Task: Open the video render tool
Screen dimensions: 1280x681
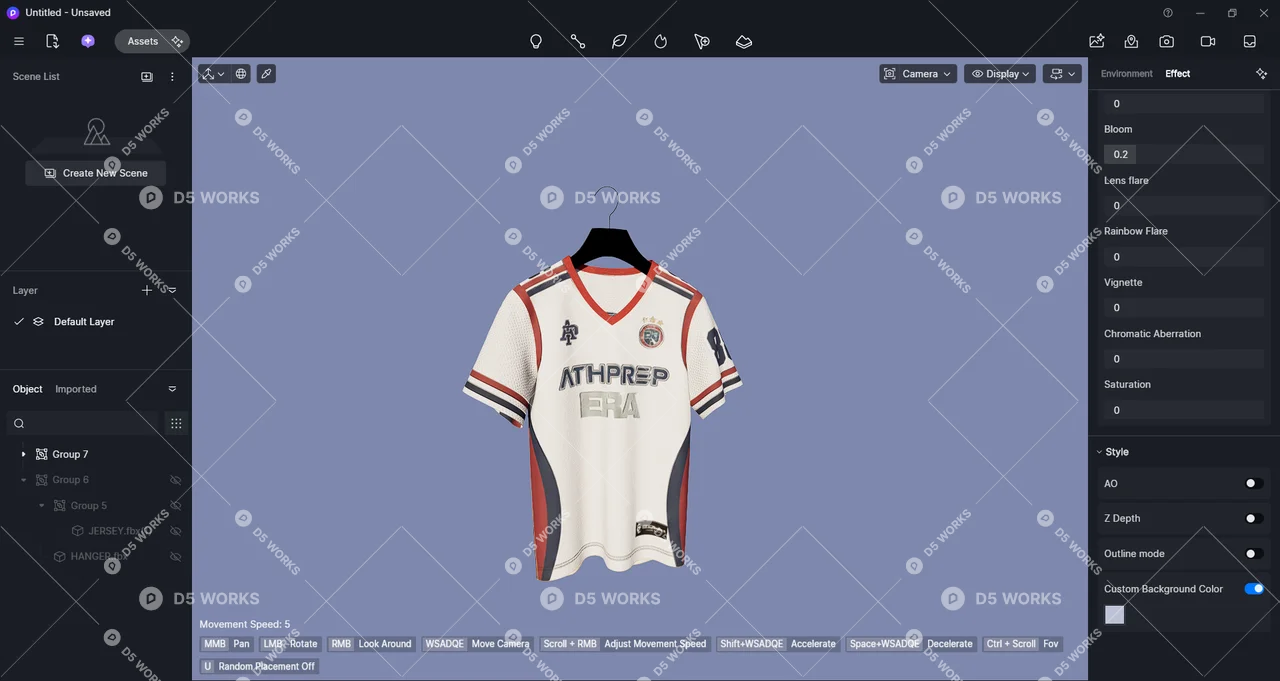Action: coord(1207,41)
